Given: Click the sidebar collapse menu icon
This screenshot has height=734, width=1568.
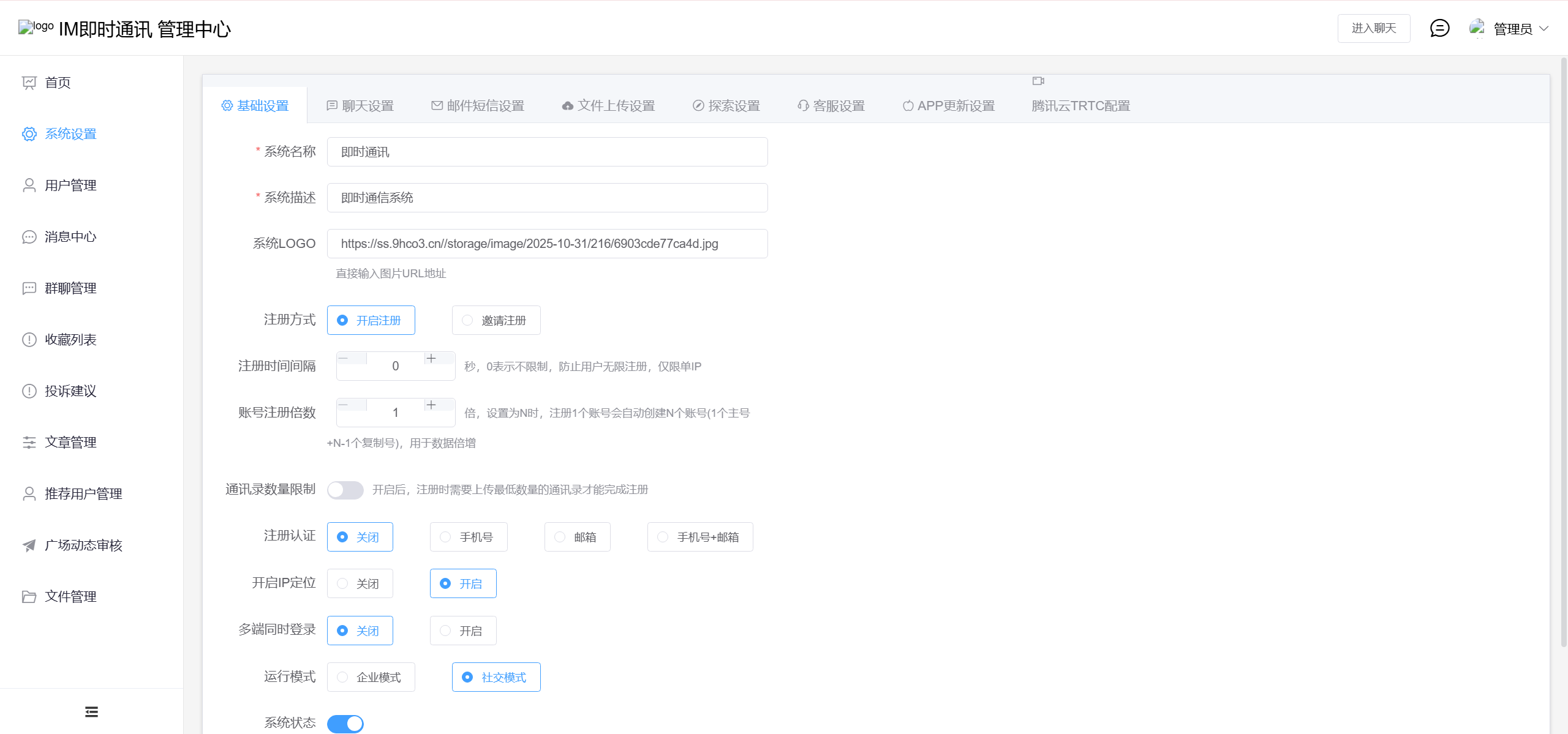Looking at the screenshot, I should pyautogui.click(x=91, y=711).
